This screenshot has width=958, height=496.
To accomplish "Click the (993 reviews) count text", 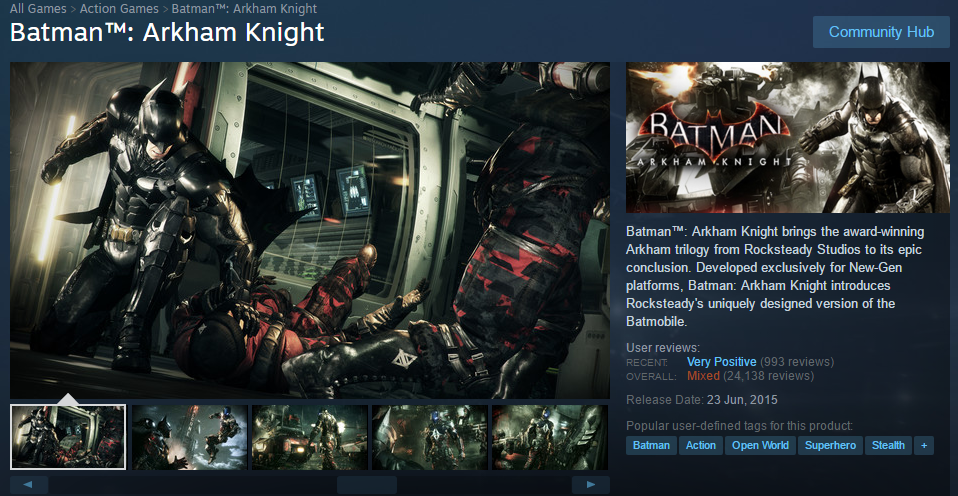I will point(797,362).
